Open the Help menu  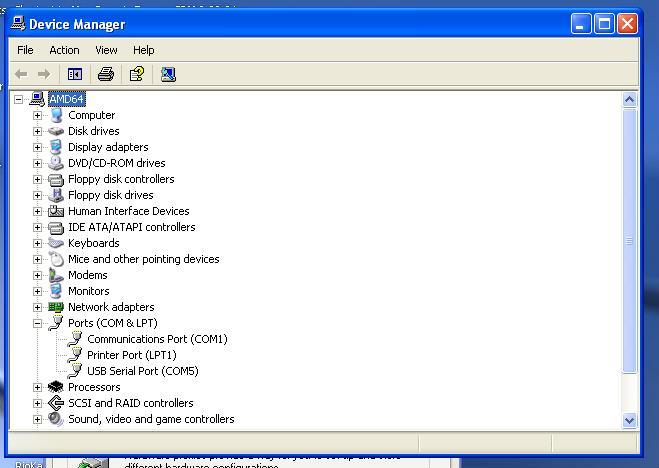coord(144,50)
